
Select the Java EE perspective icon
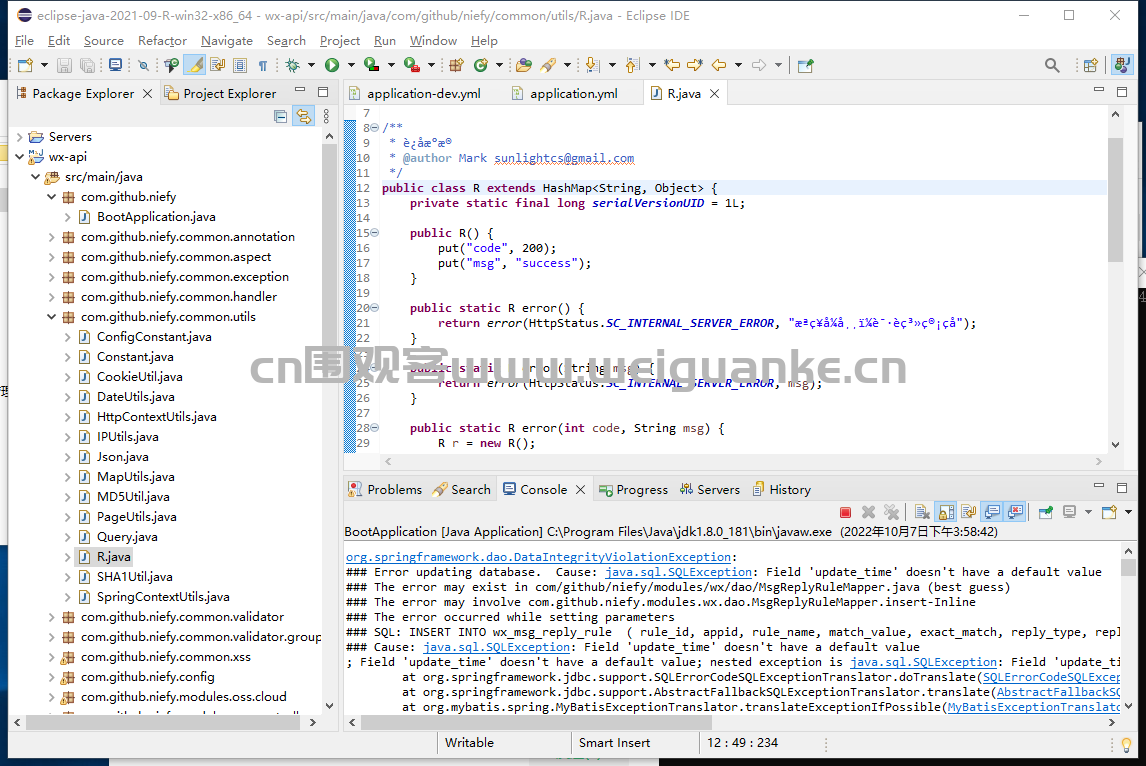click(x=1122, y=66)
